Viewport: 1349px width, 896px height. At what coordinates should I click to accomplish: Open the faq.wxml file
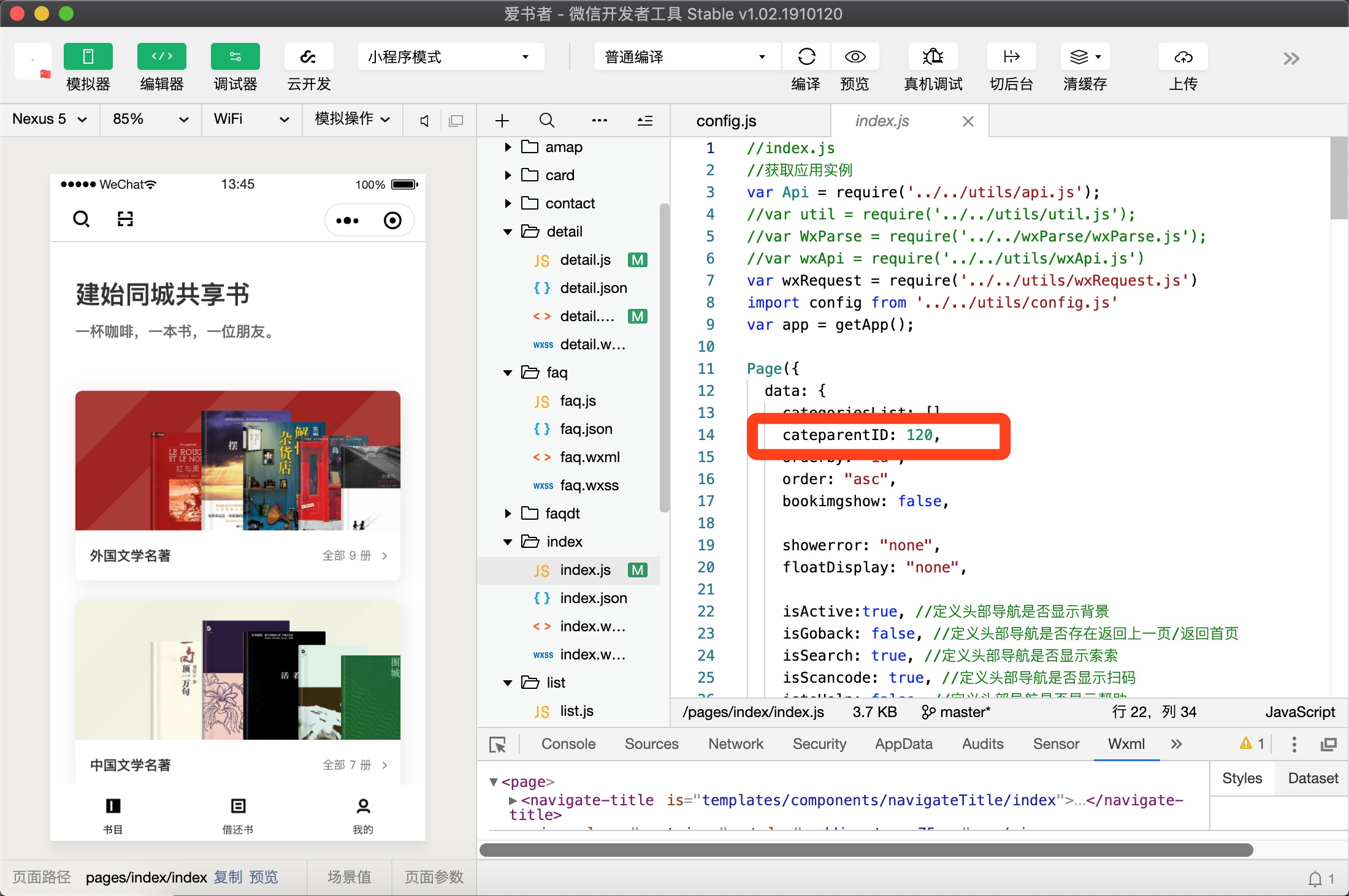[589, 457]
